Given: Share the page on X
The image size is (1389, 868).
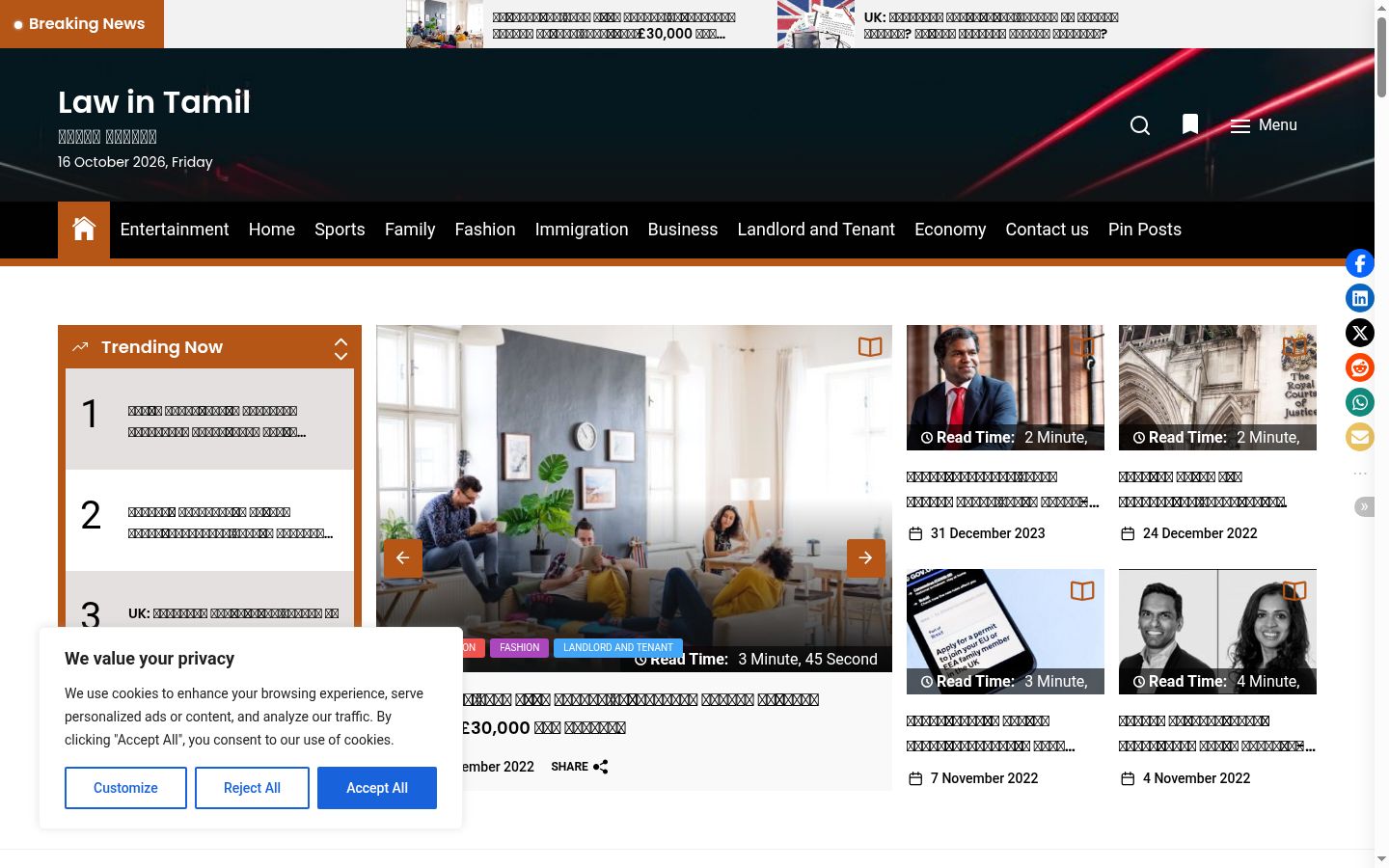Looking at the screenshot, I should pyautogui.click(x=1360, y=333).
